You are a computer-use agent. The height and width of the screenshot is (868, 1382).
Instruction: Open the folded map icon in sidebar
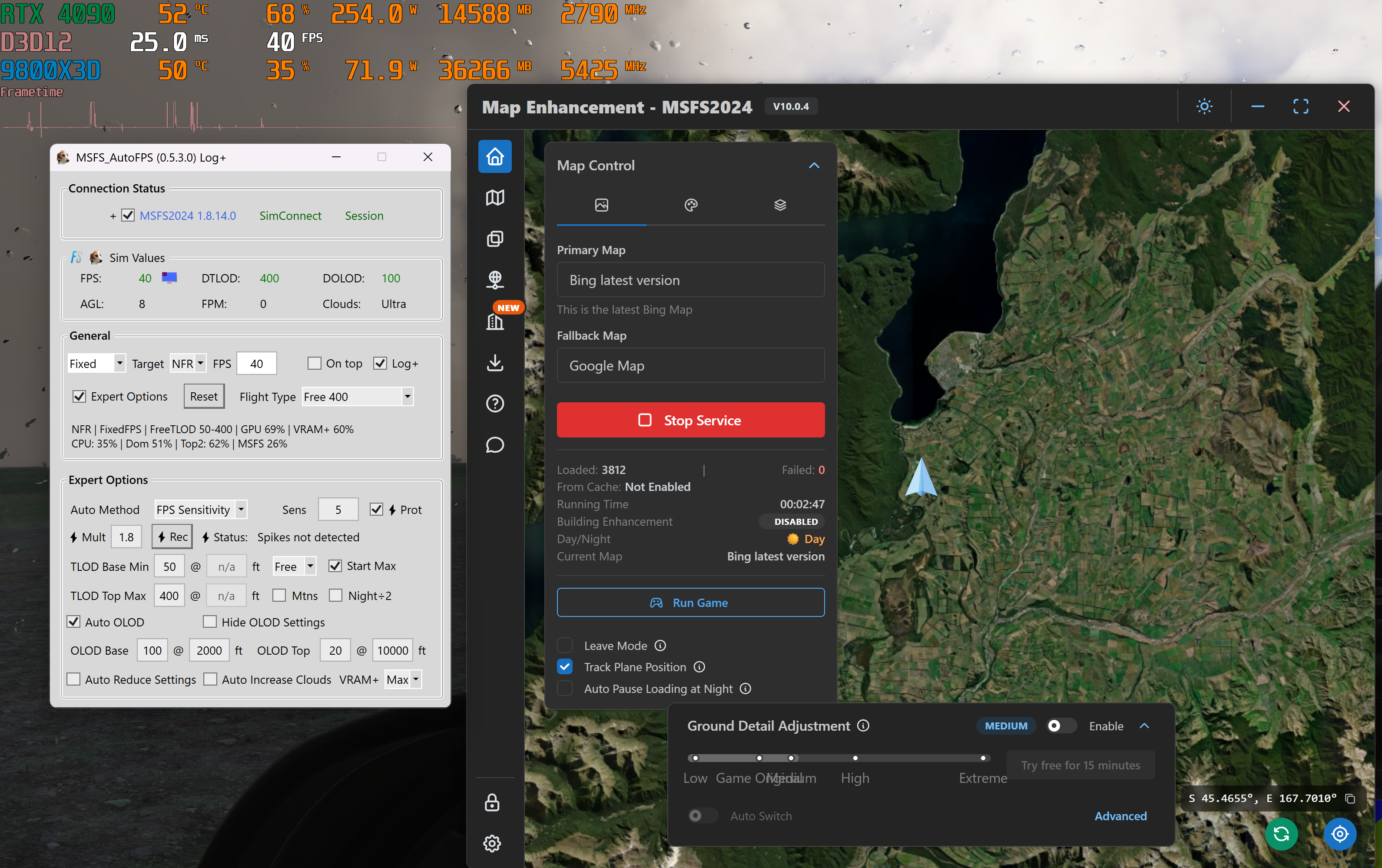pos(495,198)
